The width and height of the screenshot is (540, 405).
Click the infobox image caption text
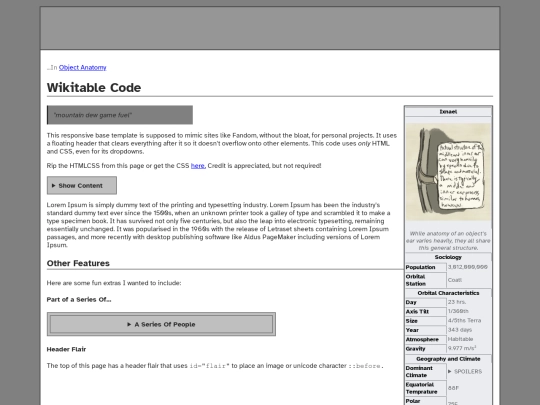tap(448, 241)
